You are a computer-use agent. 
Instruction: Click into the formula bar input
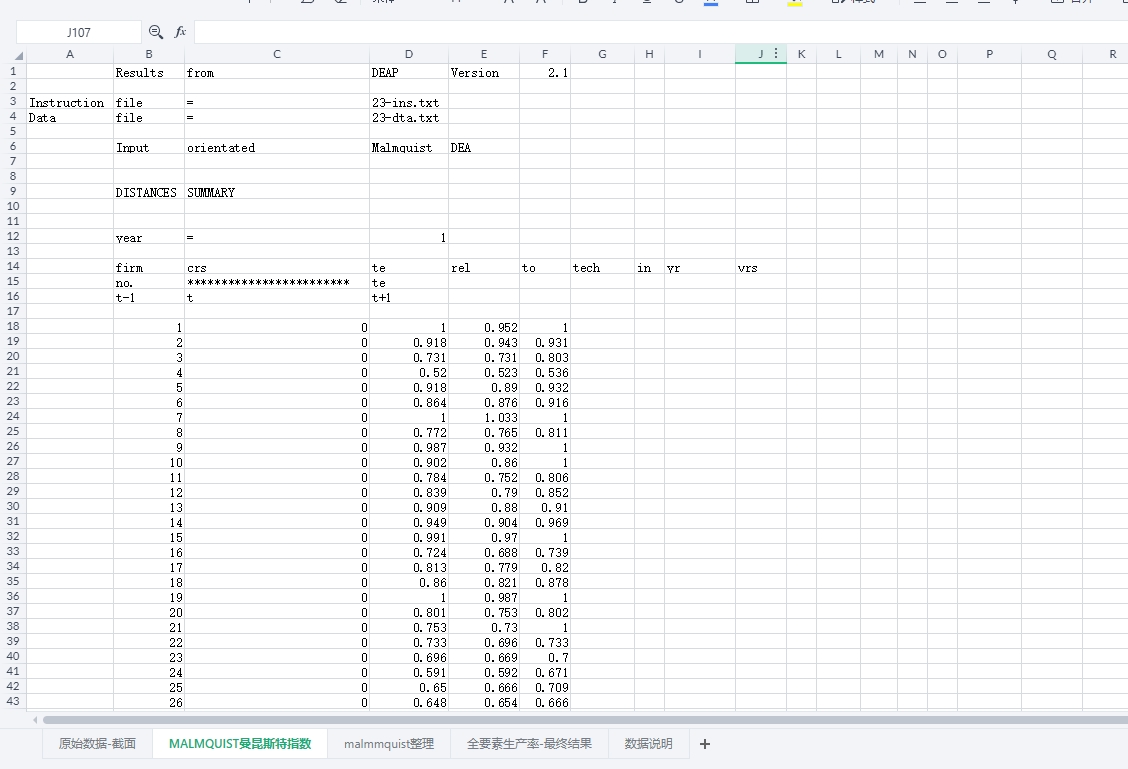click(660, 32)
